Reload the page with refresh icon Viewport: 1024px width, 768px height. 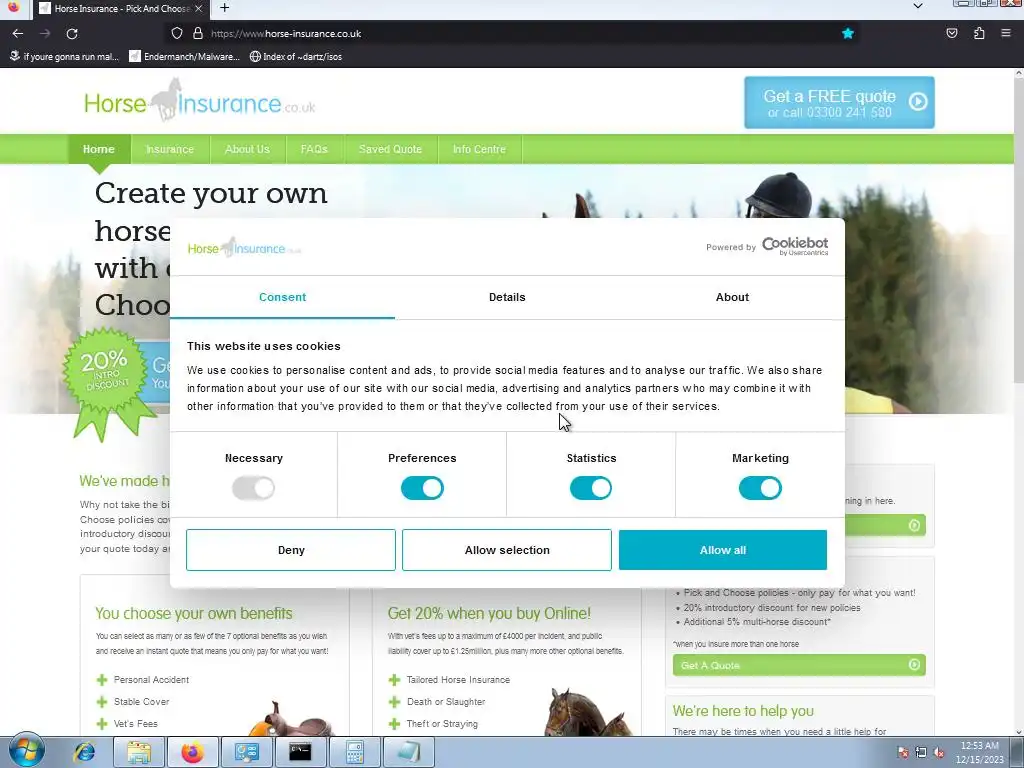tap(72, 33)
